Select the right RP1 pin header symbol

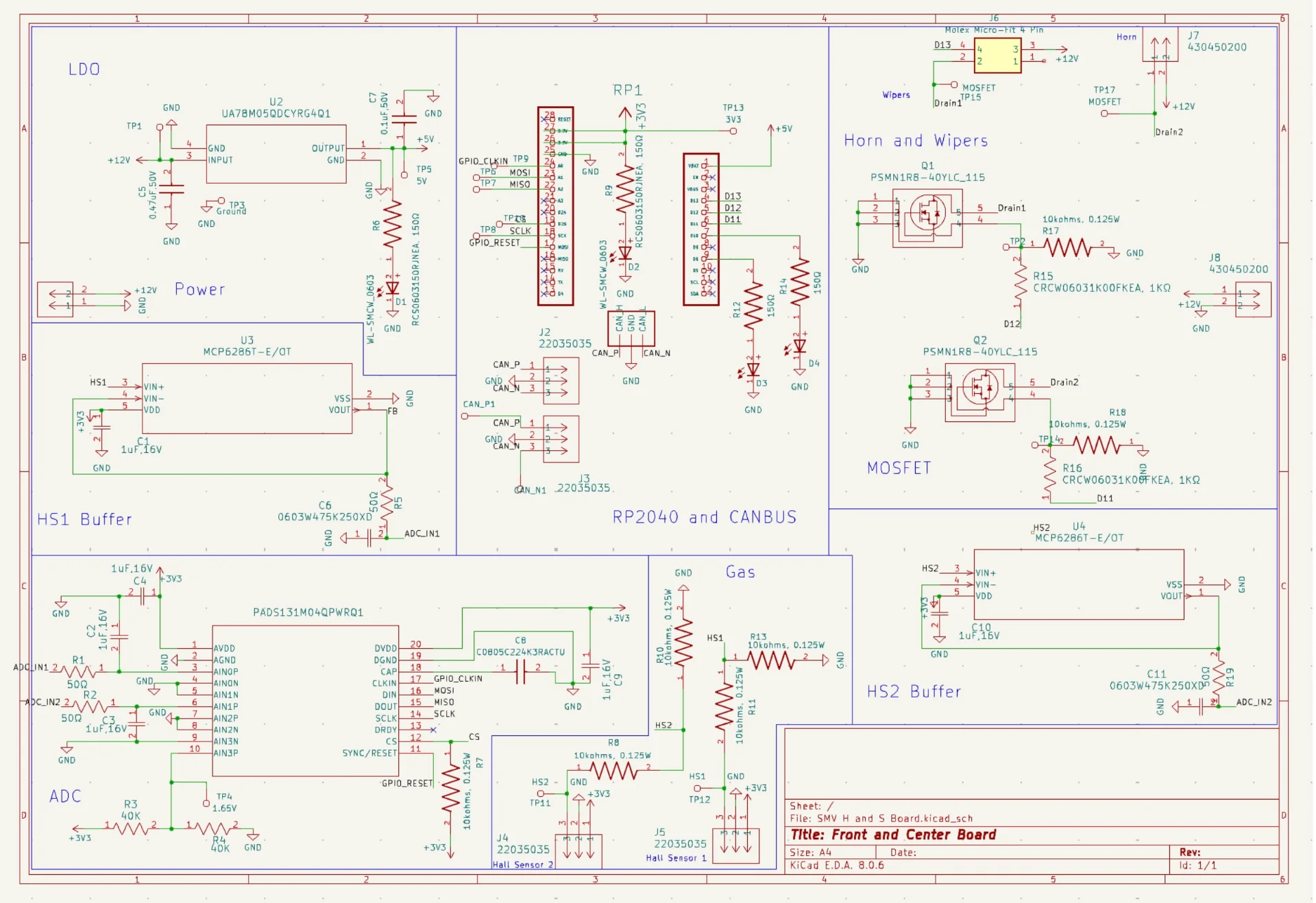701,230
